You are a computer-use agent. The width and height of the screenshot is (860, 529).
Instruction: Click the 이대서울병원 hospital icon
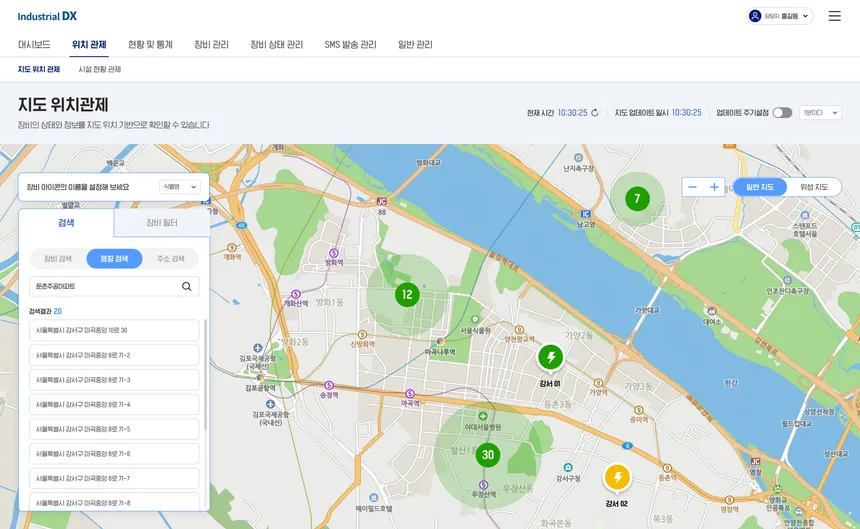483,416
